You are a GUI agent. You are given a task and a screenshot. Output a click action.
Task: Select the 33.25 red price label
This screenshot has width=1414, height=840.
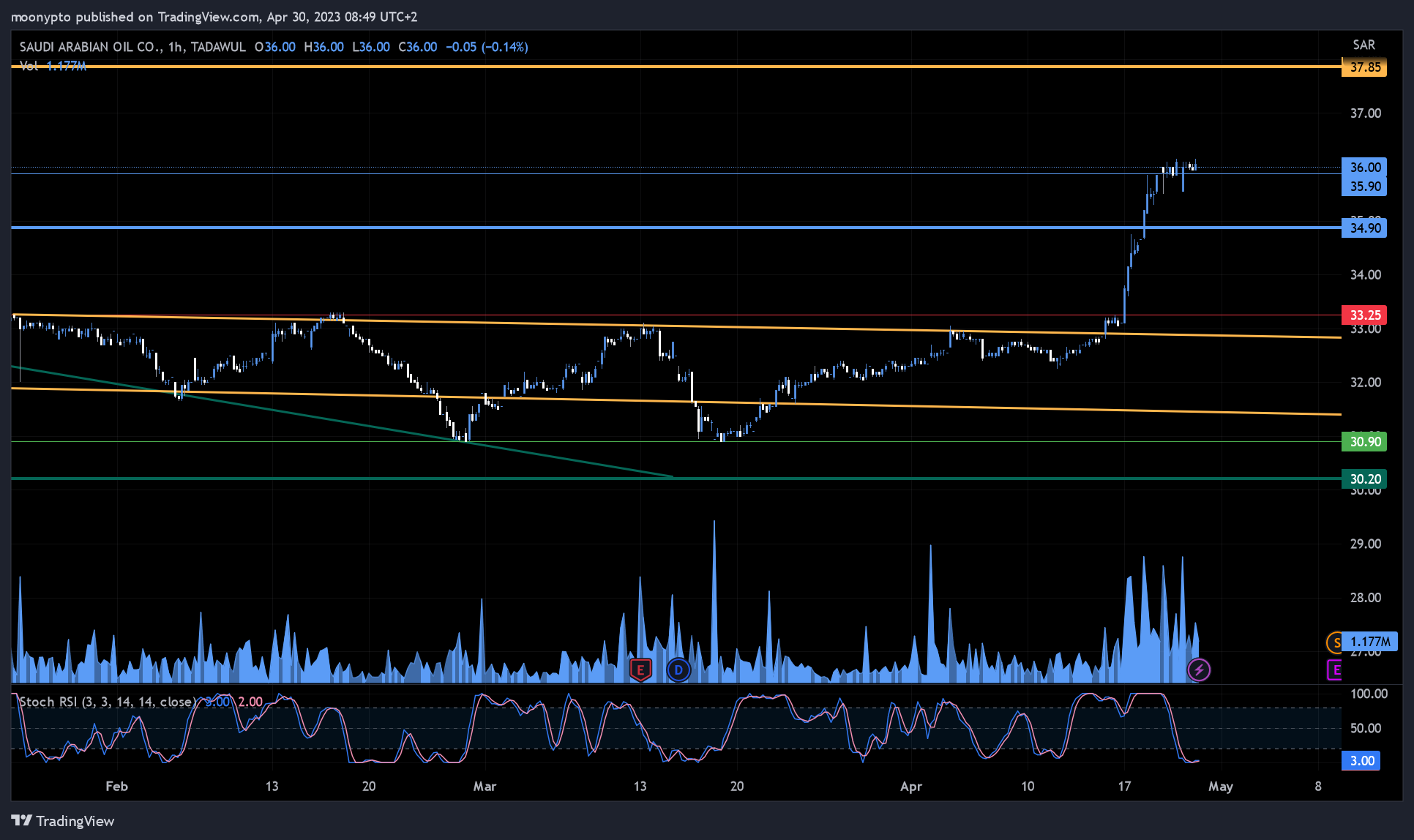(1365, 315)
